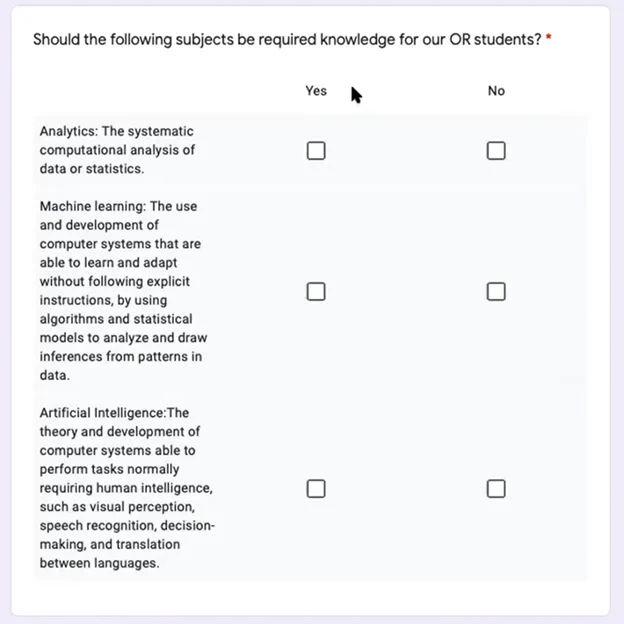Select No for Artificial Intelligence

pos(496,489)
